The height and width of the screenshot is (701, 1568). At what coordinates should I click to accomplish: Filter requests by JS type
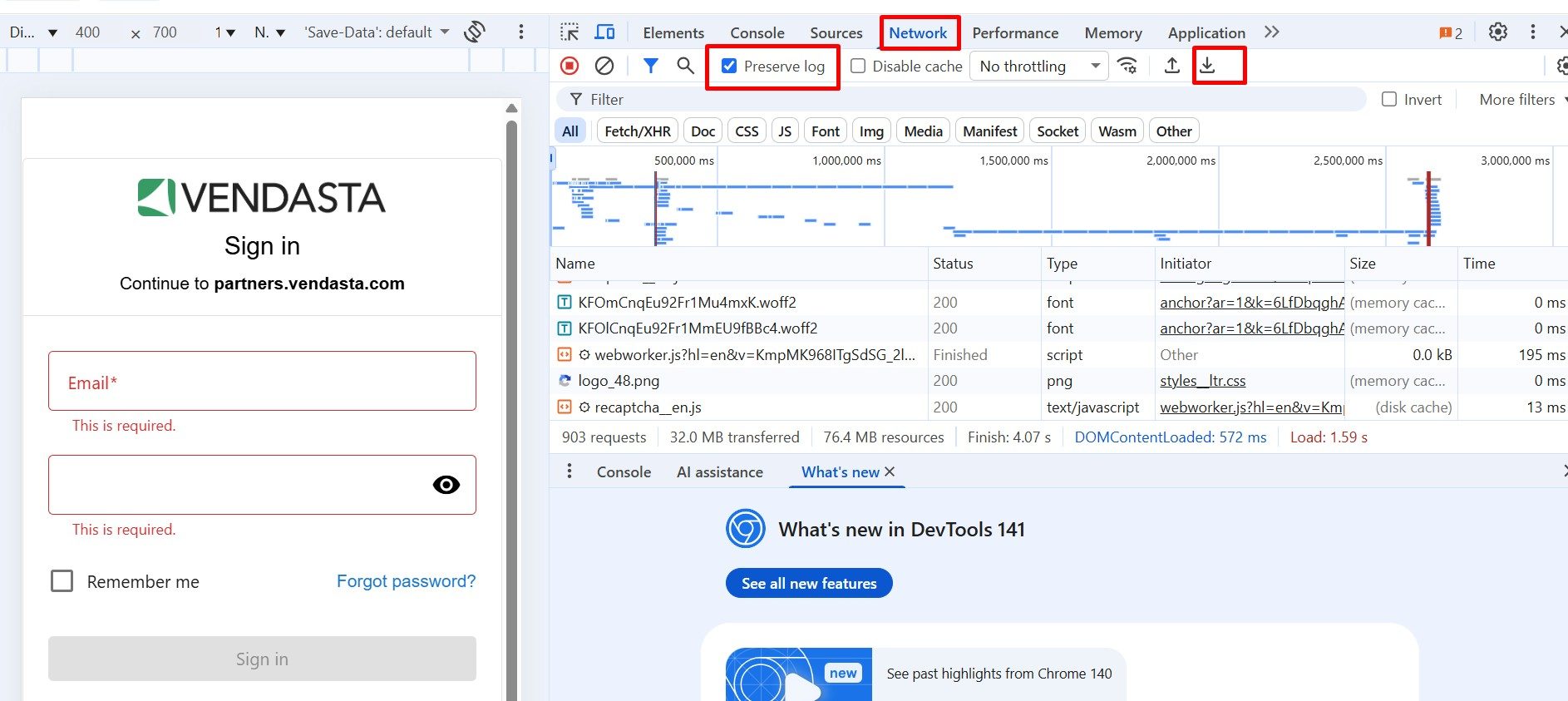[x=785, y=131]
